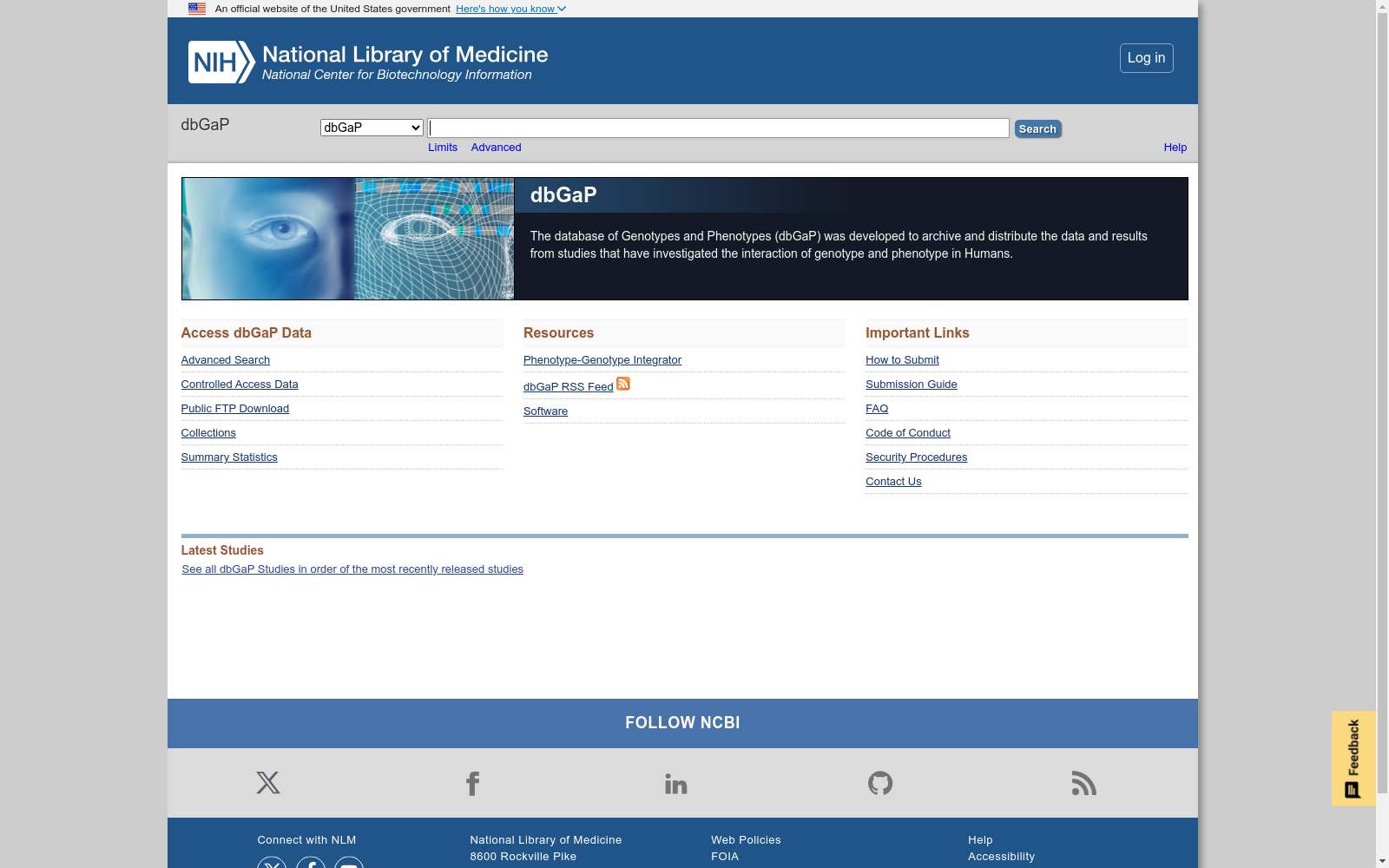Click the scrollbar down arrow
Screen dimensions: 1389x868
click(x=1382, y=861)
